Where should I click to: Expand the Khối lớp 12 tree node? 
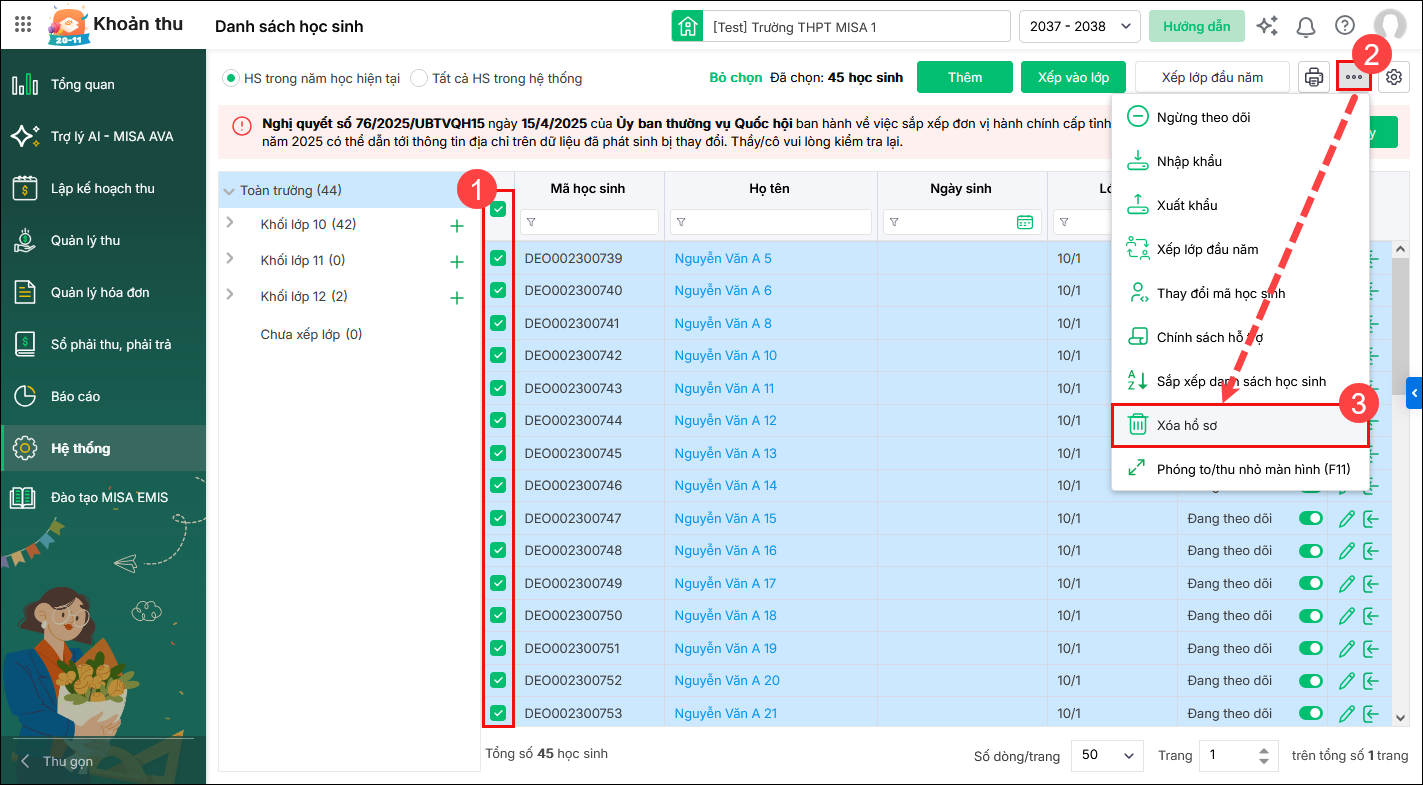pyautogui.click(x=230, y=295)
